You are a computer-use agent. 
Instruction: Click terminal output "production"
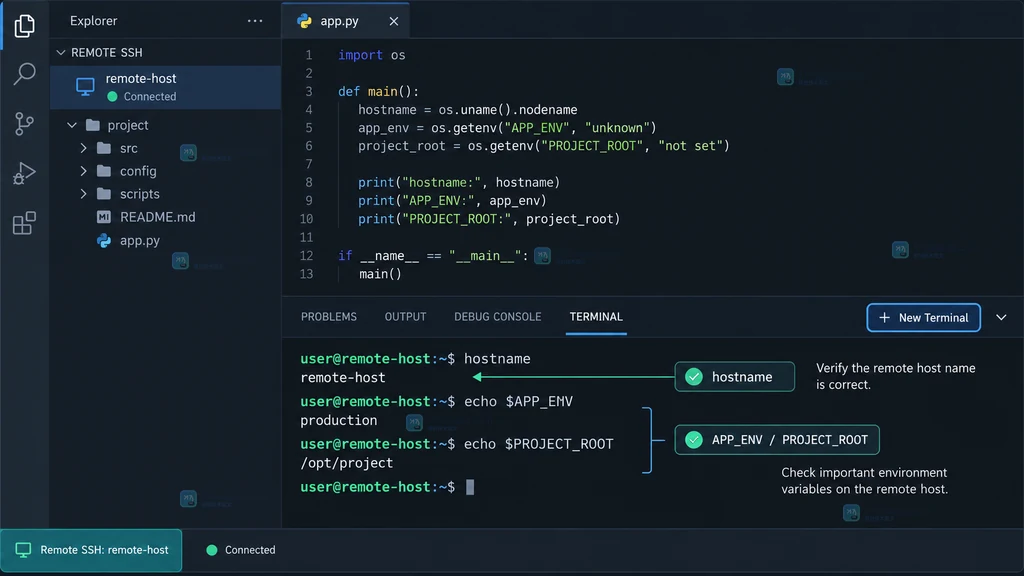[339, 420]
